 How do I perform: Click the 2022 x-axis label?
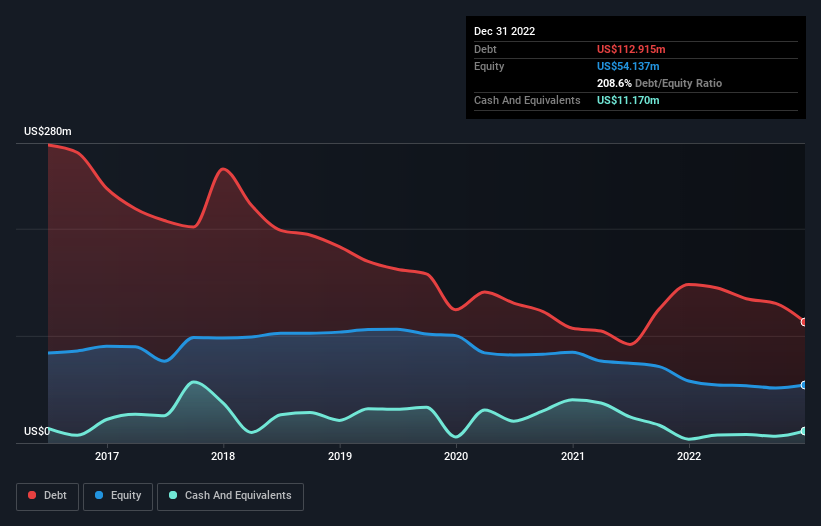click(689, 456)
